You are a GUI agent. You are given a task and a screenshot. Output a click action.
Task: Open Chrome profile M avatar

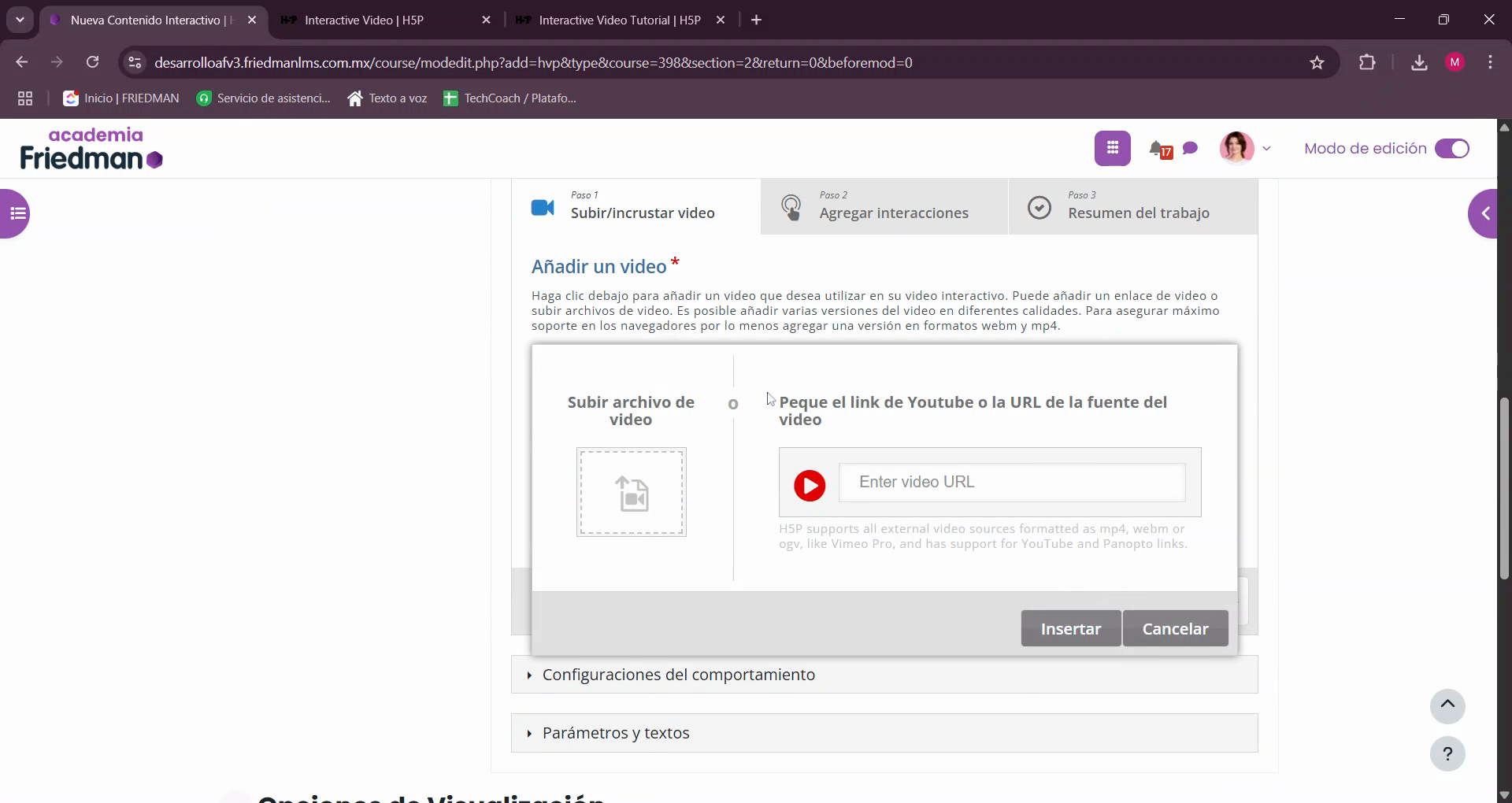click(1455, 62)
